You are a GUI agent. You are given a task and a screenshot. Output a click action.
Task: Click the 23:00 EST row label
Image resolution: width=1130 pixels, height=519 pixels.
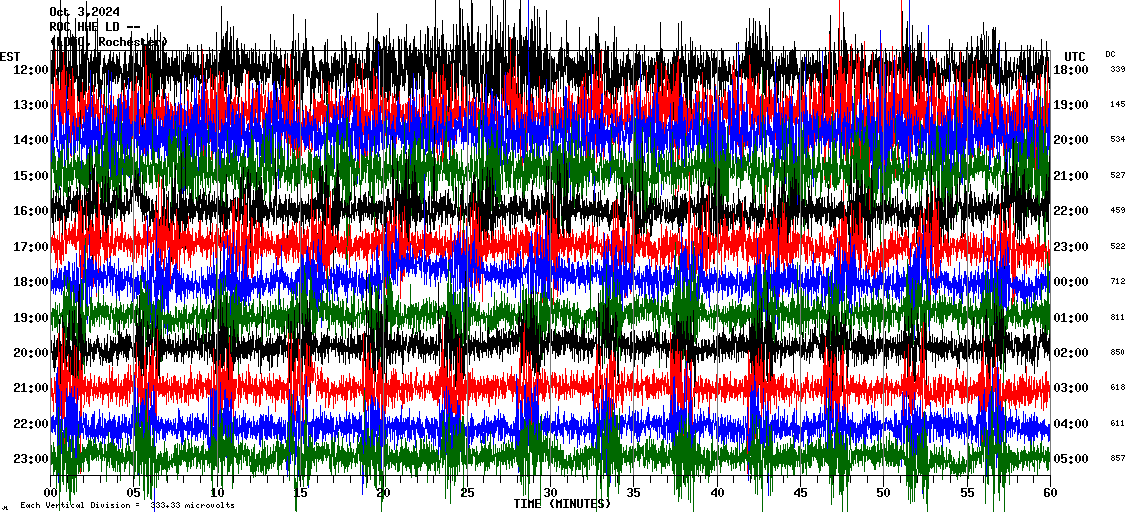click(31, 459)
